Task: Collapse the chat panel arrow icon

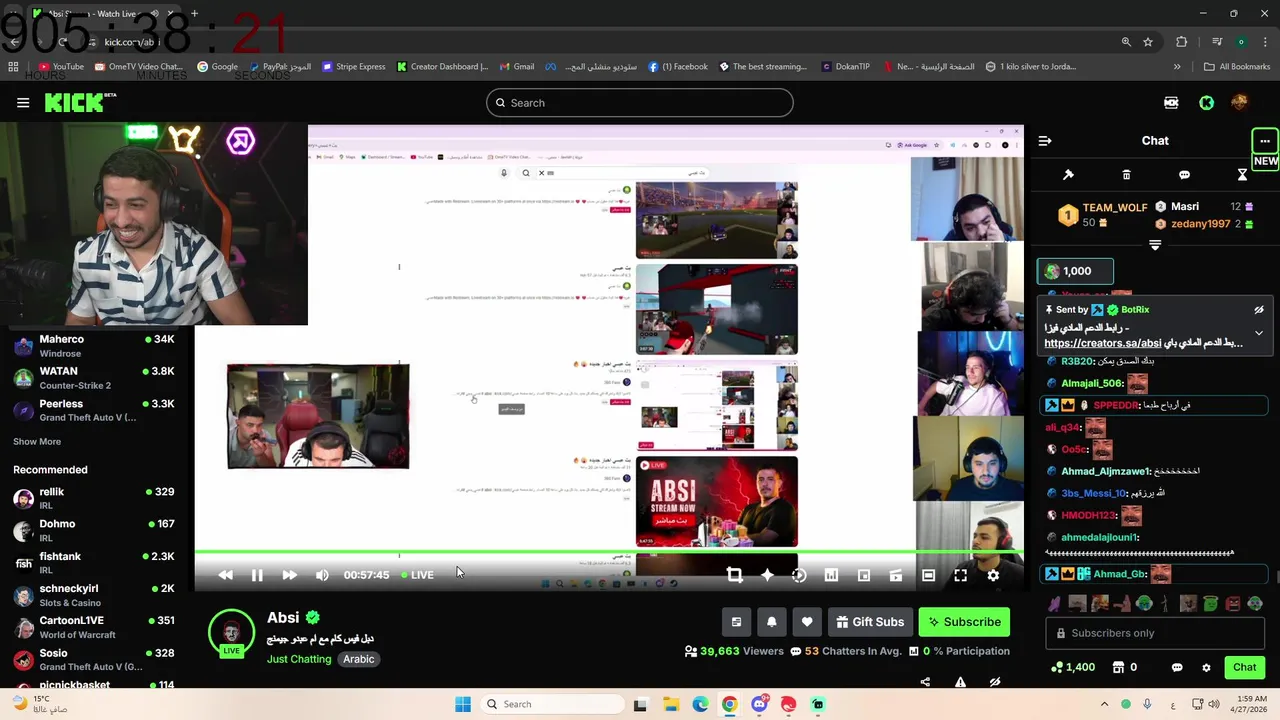Action: coord(1045,141)
